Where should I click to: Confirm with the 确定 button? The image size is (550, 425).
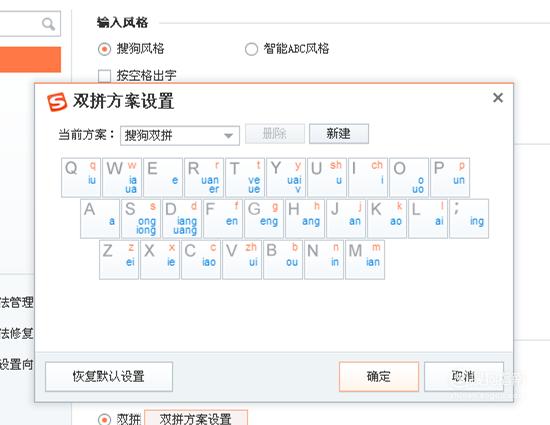click(x=379, y=377)
